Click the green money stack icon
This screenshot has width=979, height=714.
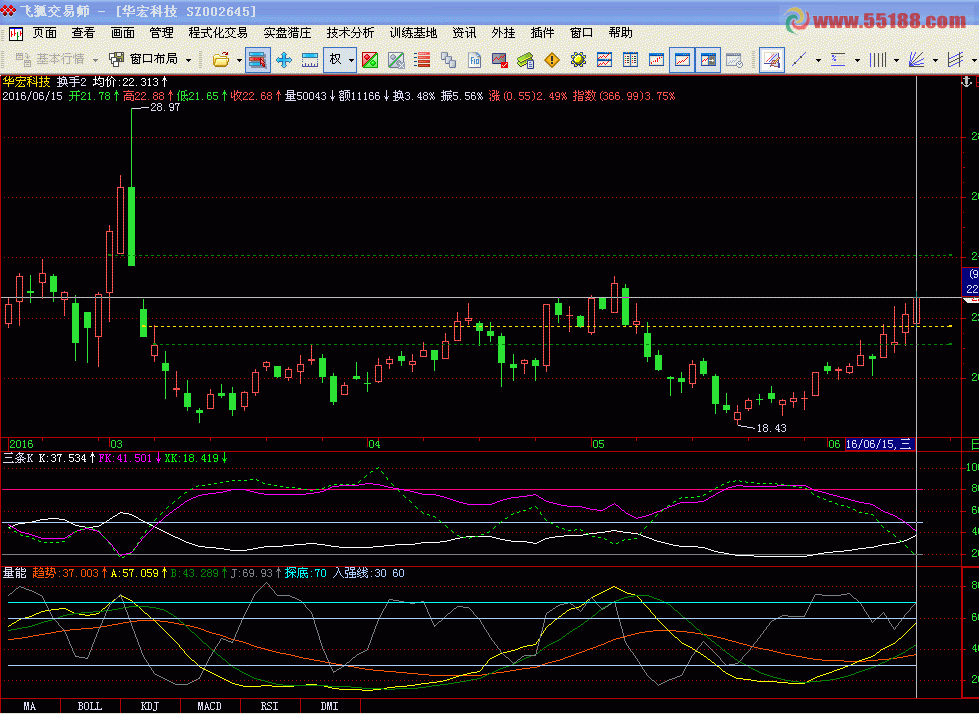pos(526,60)
